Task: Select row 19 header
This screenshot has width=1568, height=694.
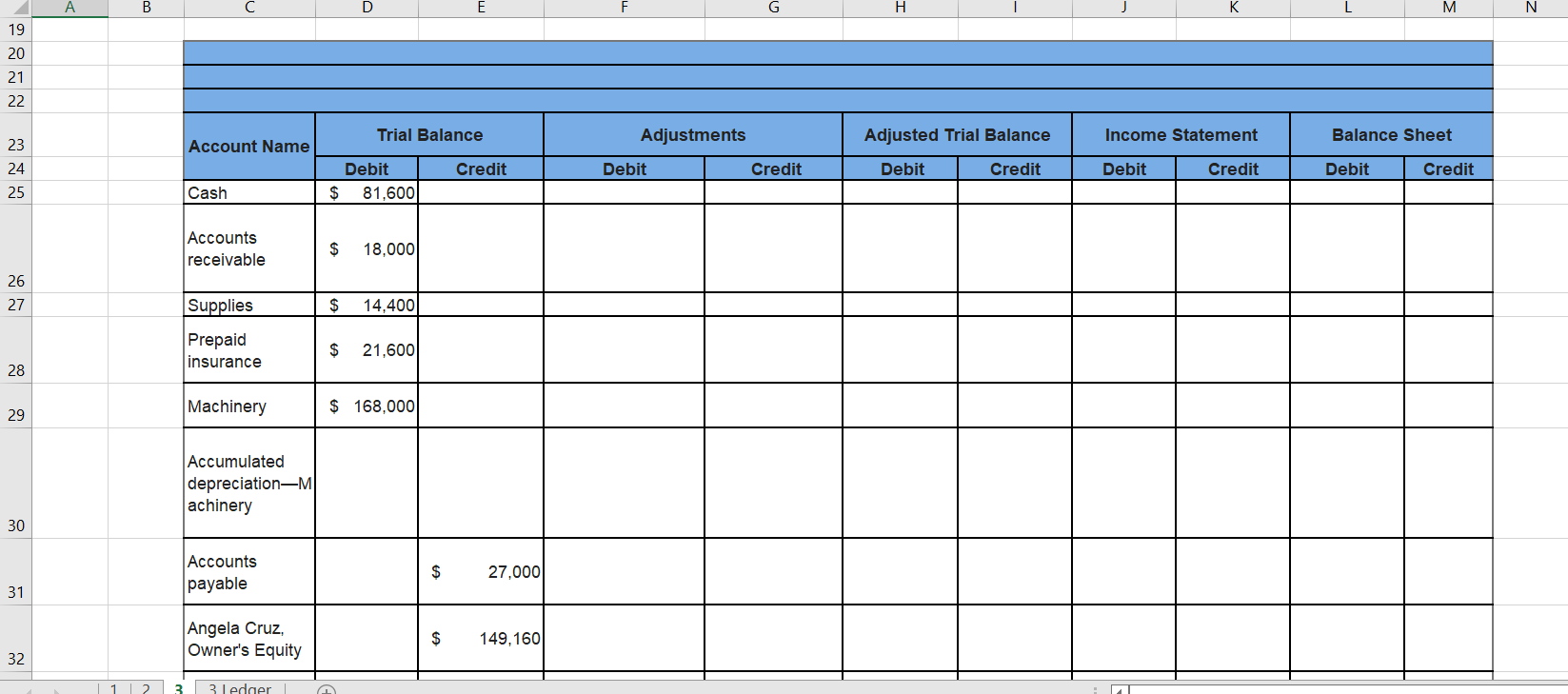Action: tap(16, 30)
